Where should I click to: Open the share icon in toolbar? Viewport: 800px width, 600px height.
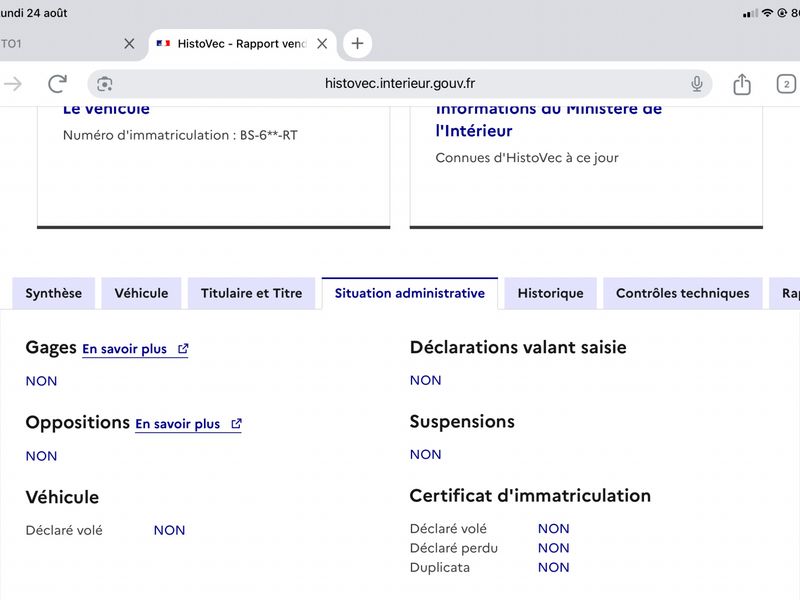click(x=742, y=84)
